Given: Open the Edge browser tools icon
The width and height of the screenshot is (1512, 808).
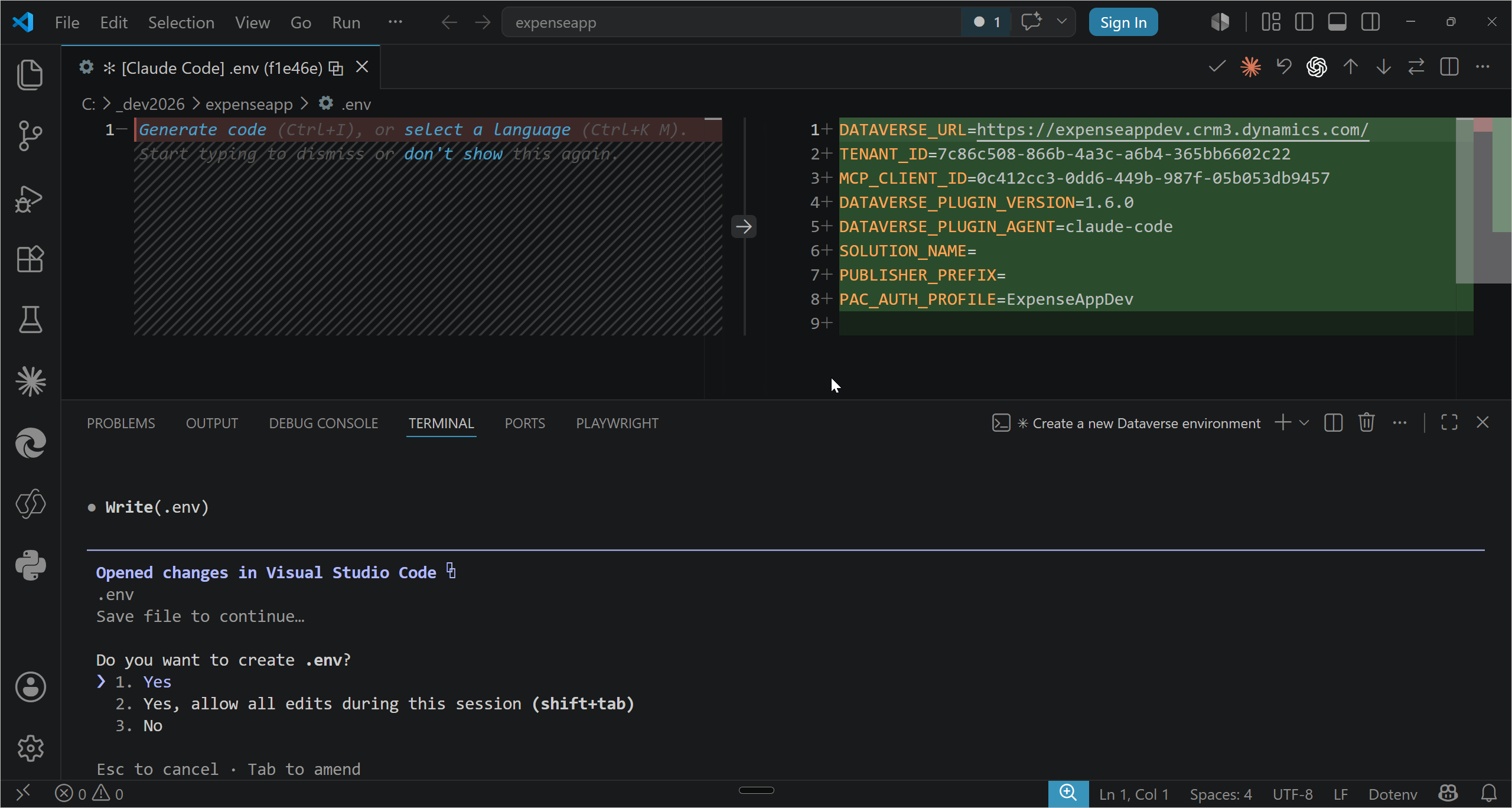Looking at the screenshot, I should click(30, 443).
